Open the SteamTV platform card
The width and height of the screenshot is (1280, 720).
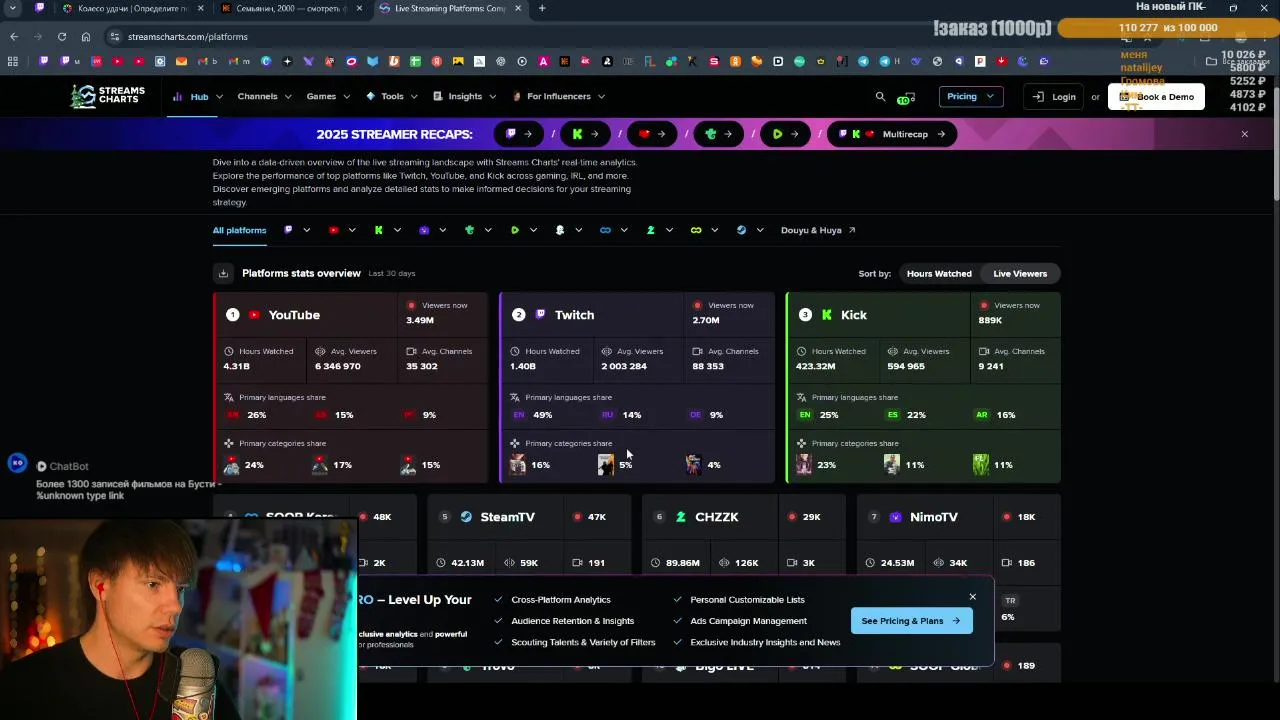coord(507,517)
